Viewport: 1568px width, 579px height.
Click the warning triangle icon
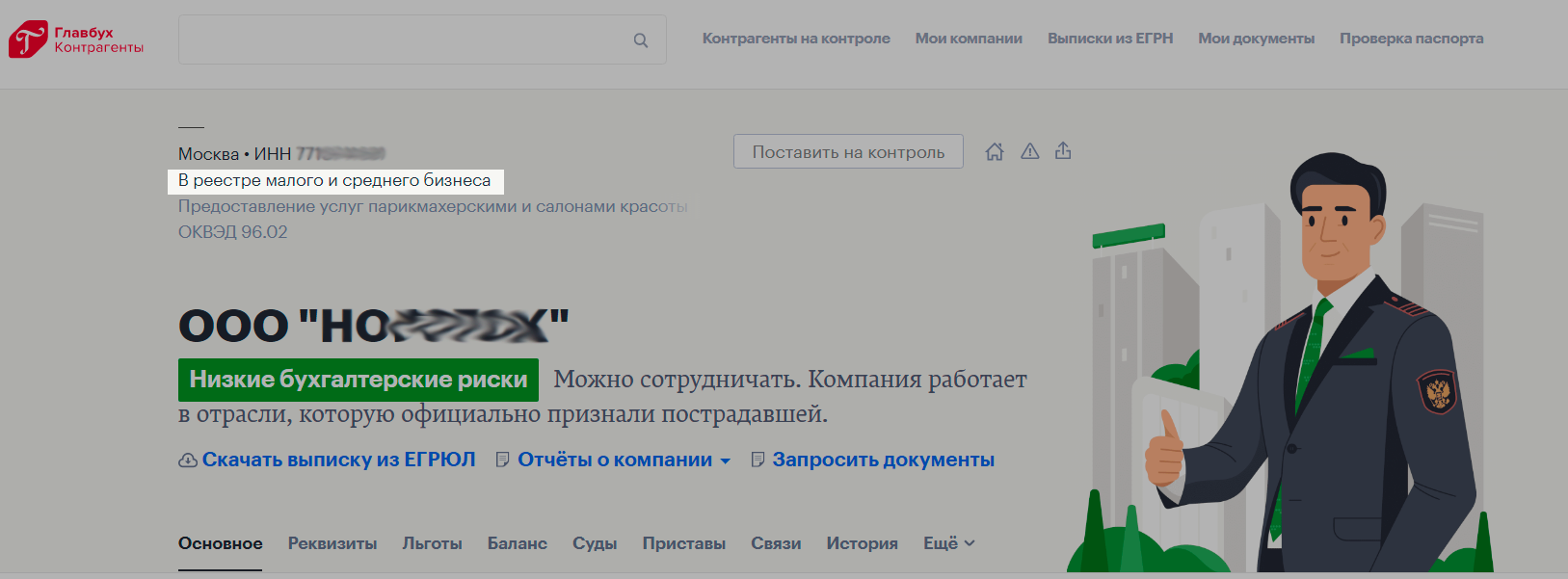point(1029,151)
